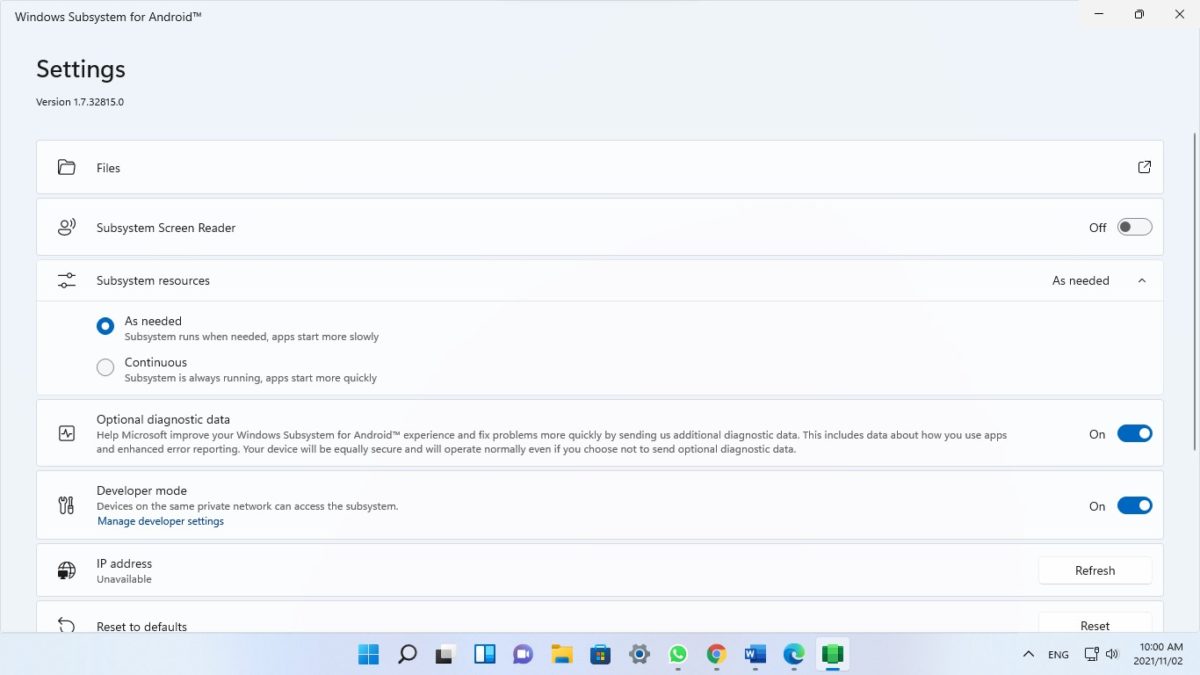The width and height of the screenshot is (1200, 675).
Task: Open clock and date 10:00 AM
Action: pyautogui.click(x=1160, y=654)
